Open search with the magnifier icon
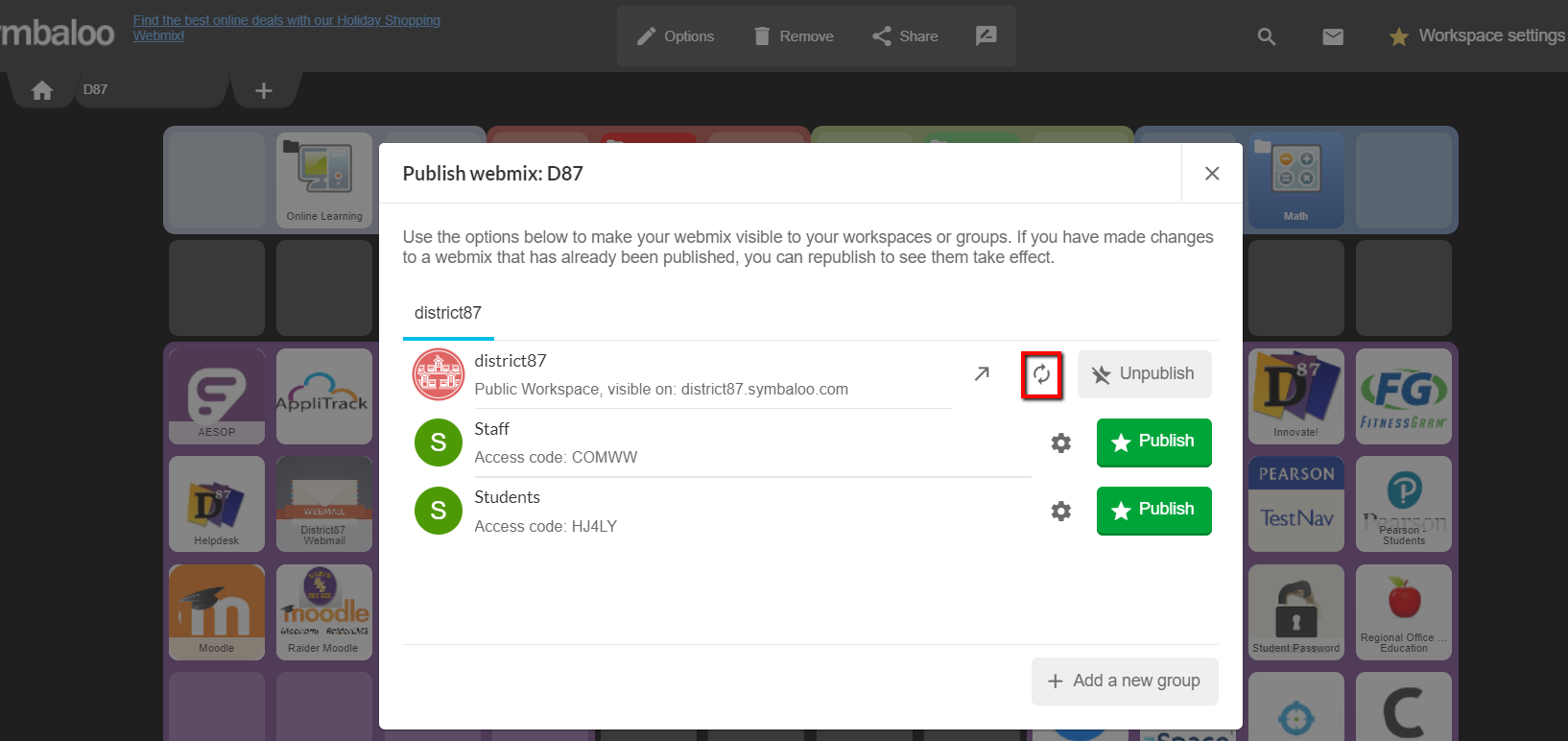 (x=1267, y=36)
